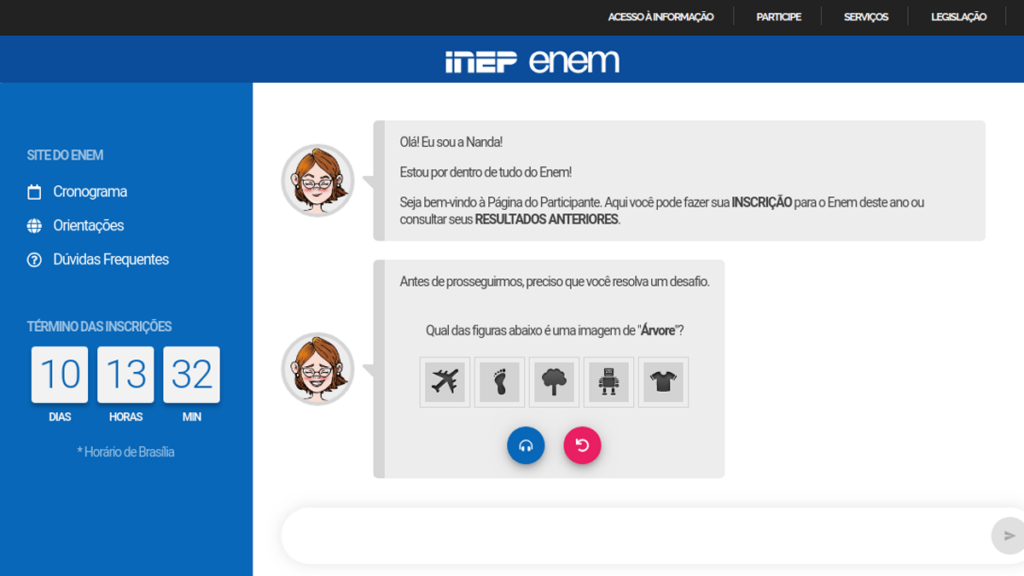This screenshot has width=1024, height=576.
Task: Click the bold word 'INSCRIÇÃO' in the message
Action: point(761,202)
